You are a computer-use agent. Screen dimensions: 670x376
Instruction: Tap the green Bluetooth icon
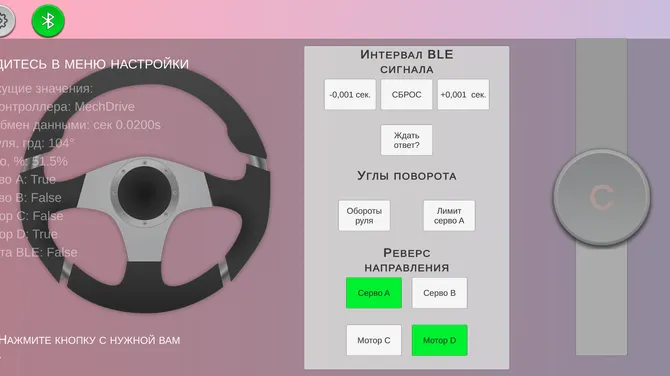[48, 21]
